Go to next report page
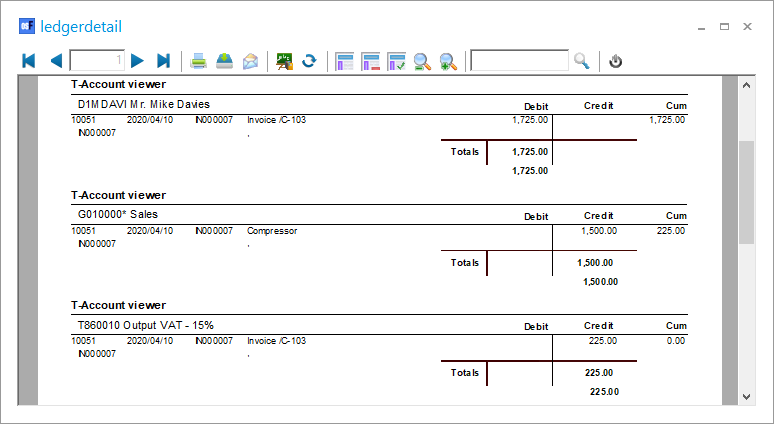 pos(138,61)
